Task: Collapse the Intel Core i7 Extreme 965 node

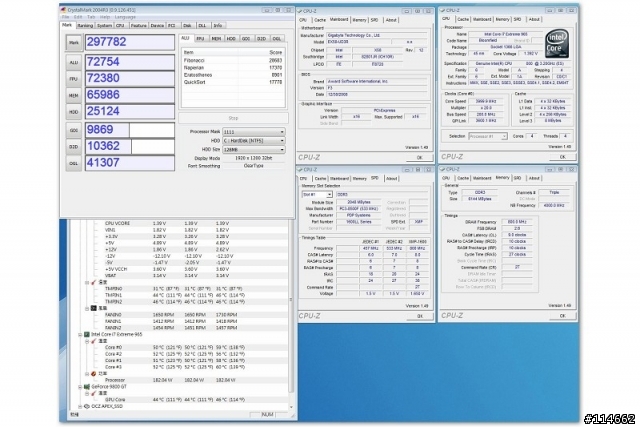Action: point(80,334)
